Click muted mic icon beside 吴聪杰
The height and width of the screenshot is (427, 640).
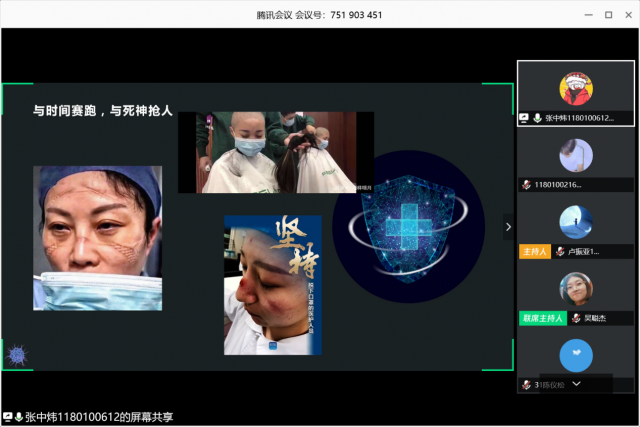tap(576, 318)
